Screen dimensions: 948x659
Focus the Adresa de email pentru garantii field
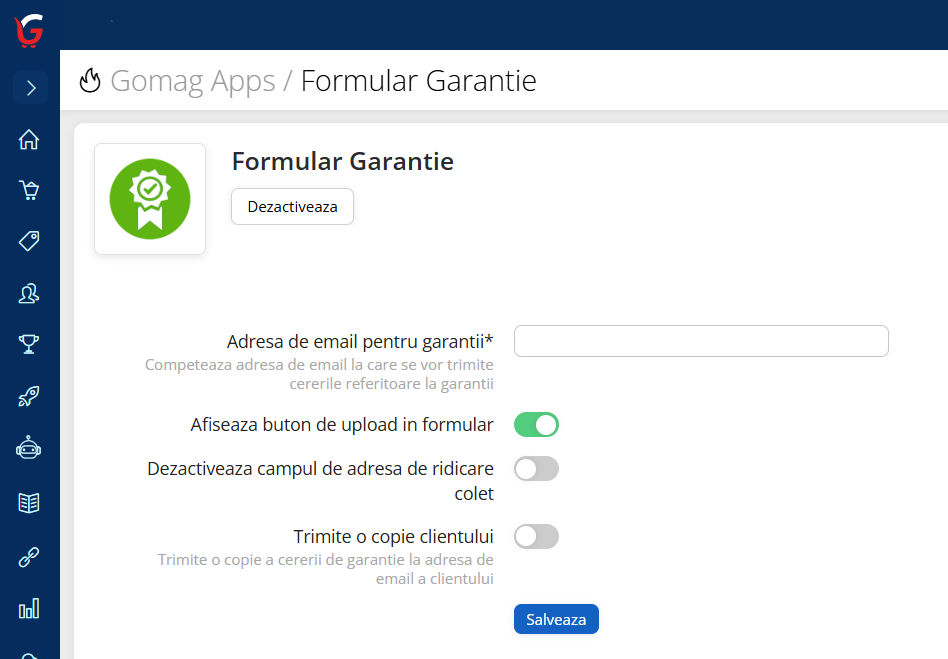(701, 341)
